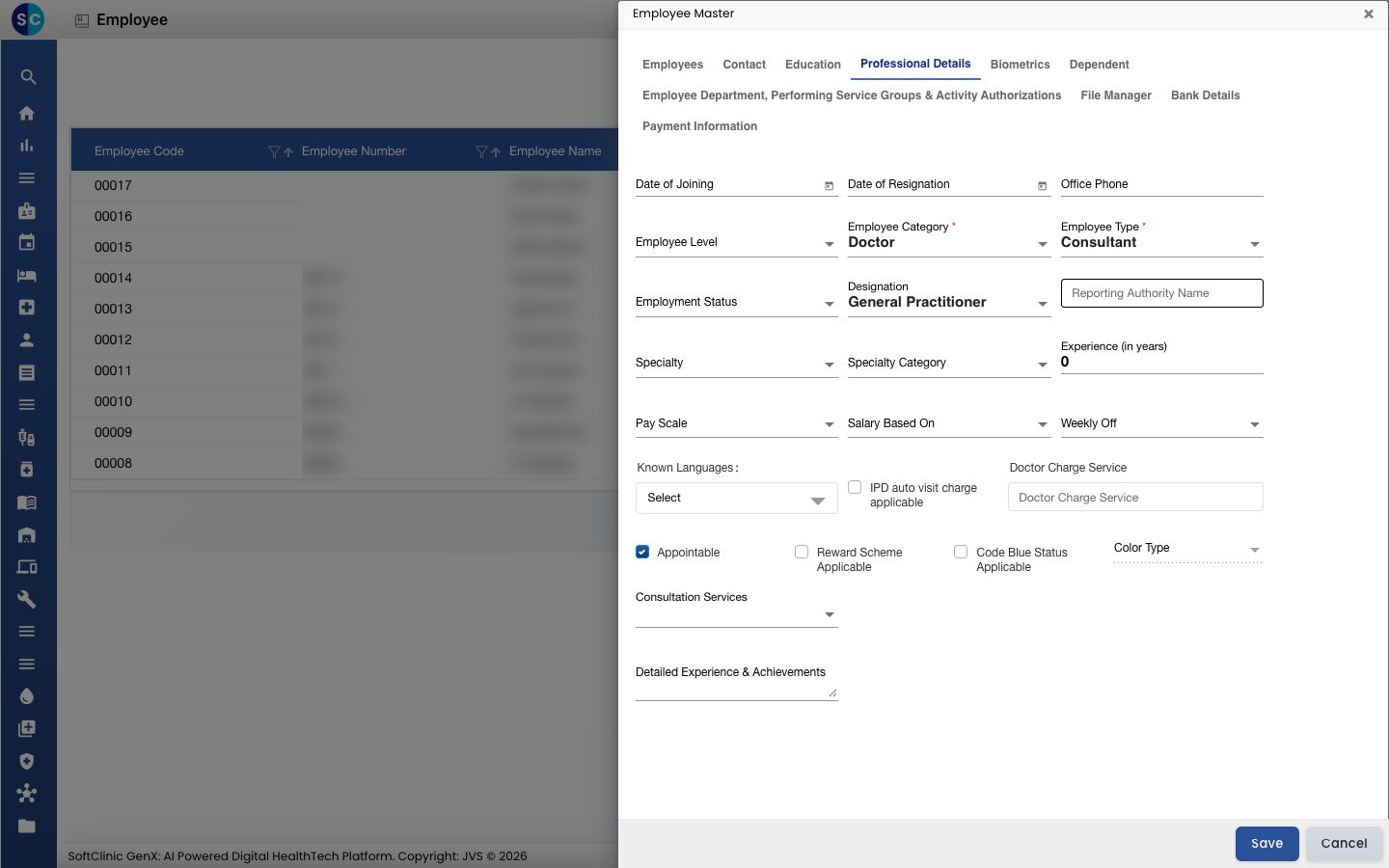
Task: Open the bar chart dashboard icon
Action: pyautogui.click(x=27, y=146)
